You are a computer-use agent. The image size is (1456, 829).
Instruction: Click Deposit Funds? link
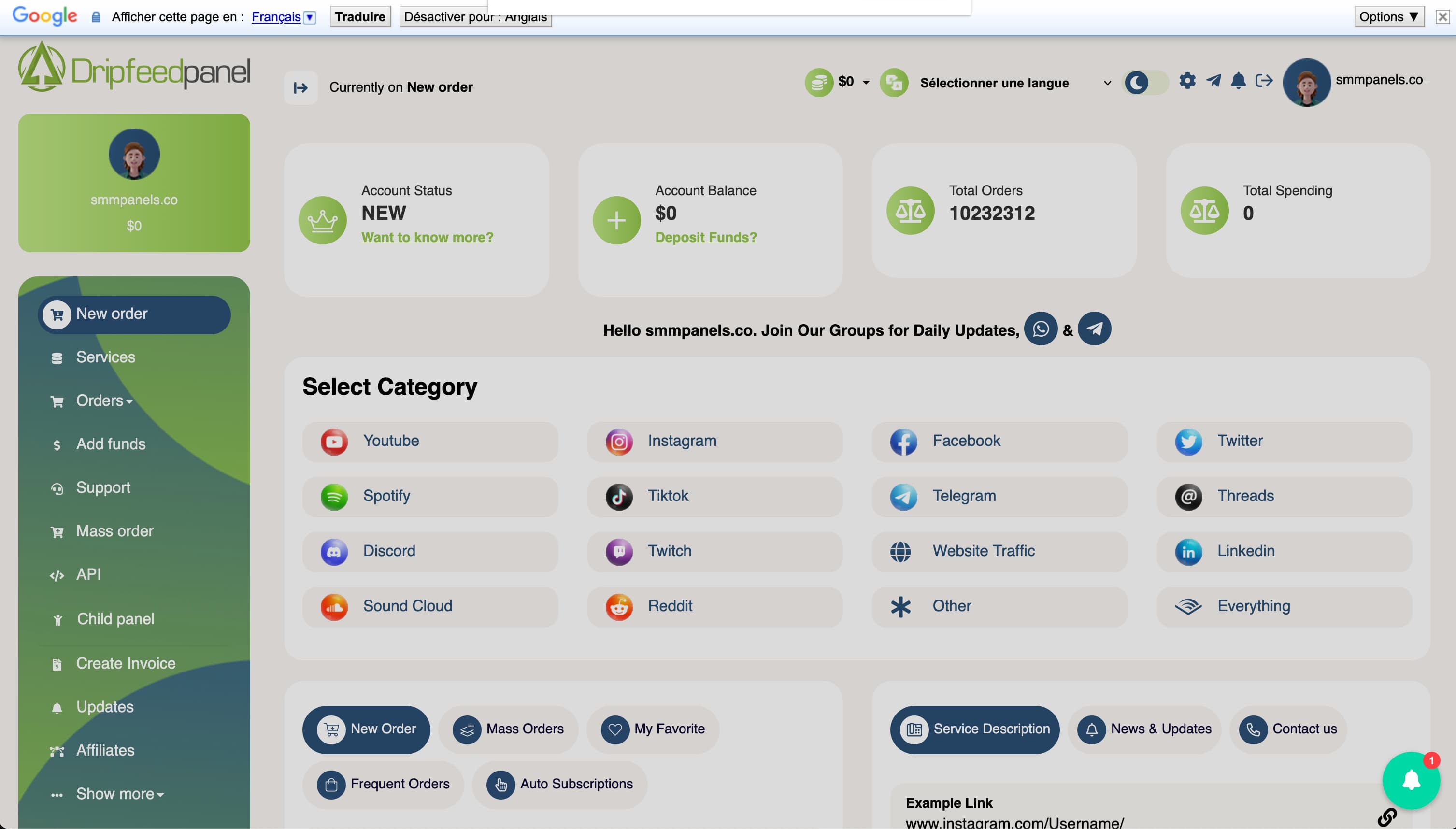(x=706, y=237)
